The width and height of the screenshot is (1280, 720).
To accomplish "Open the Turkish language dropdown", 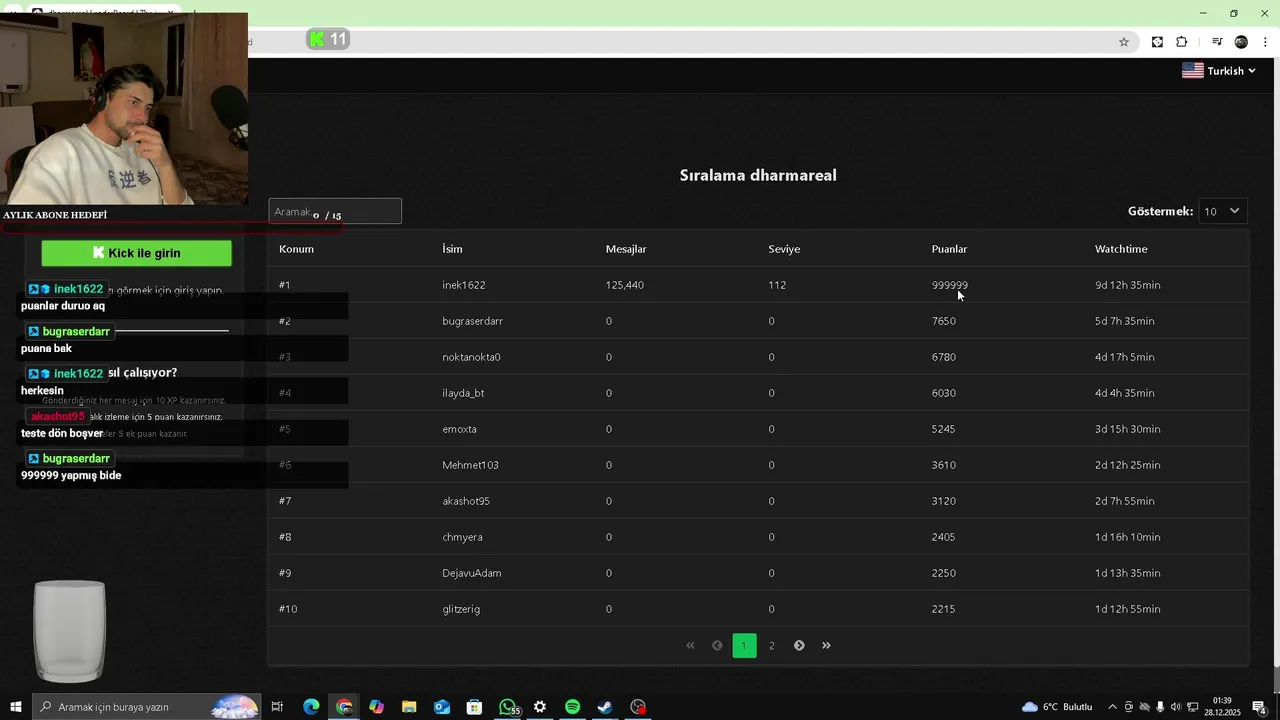I will (1219, 71).
